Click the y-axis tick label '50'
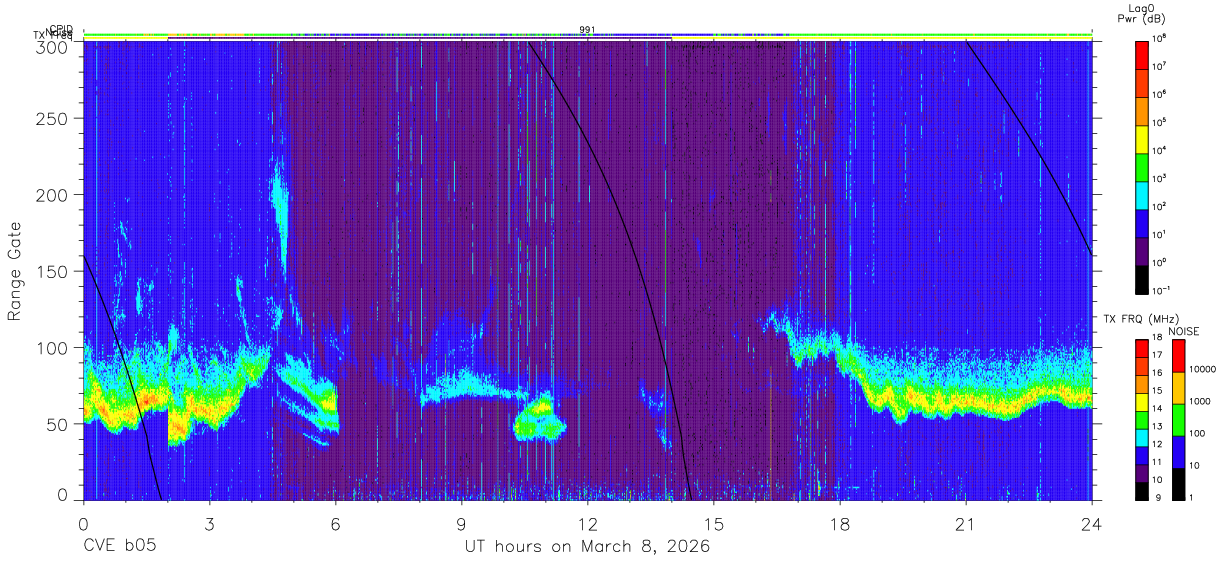 59,423
